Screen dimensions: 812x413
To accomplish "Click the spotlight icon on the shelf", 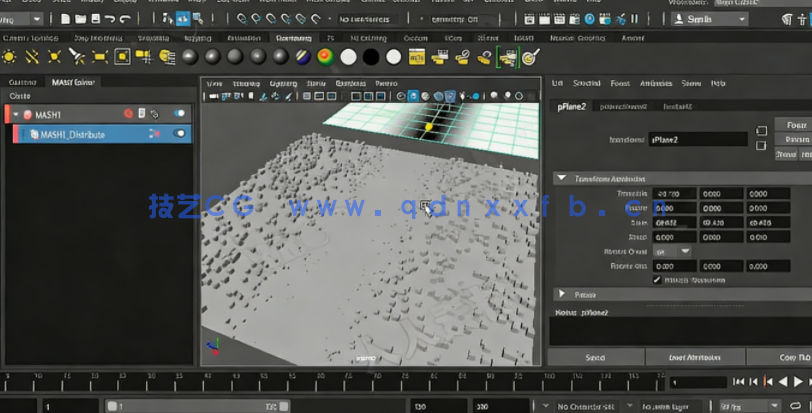I will point(78,57).
